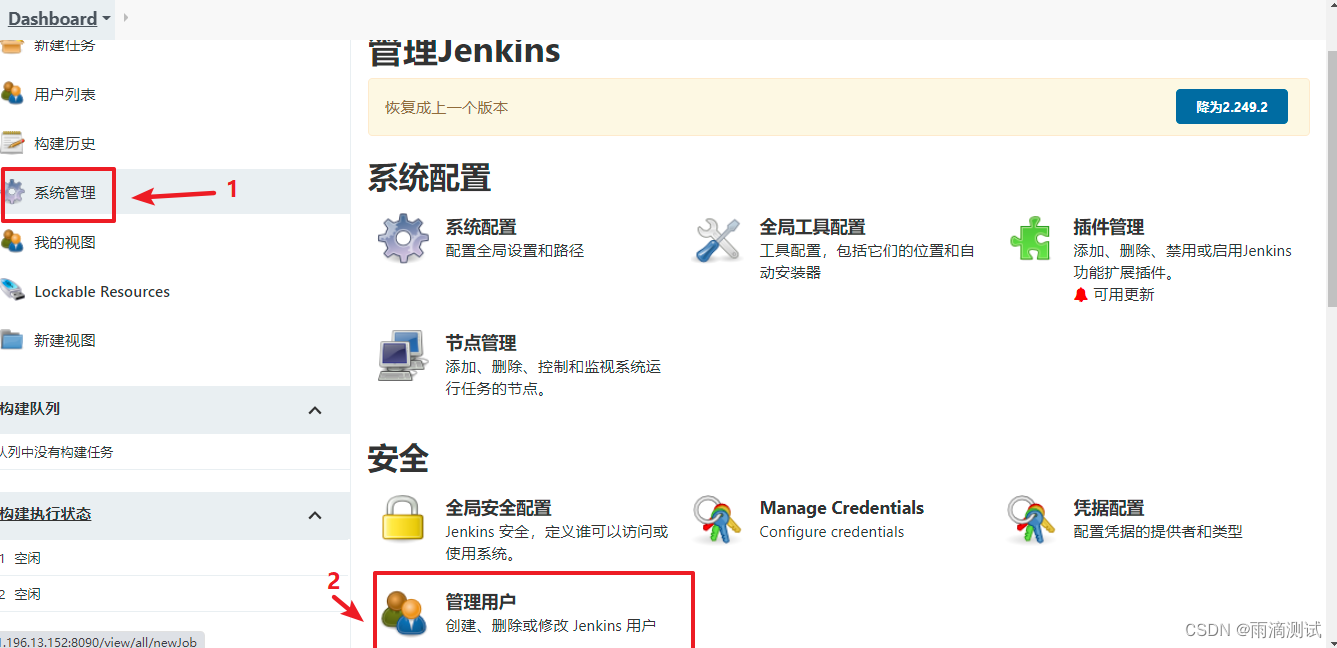This screenshot has width=1337, height=648.
Task: Open 插件管理 title link
Action: 1109,227
